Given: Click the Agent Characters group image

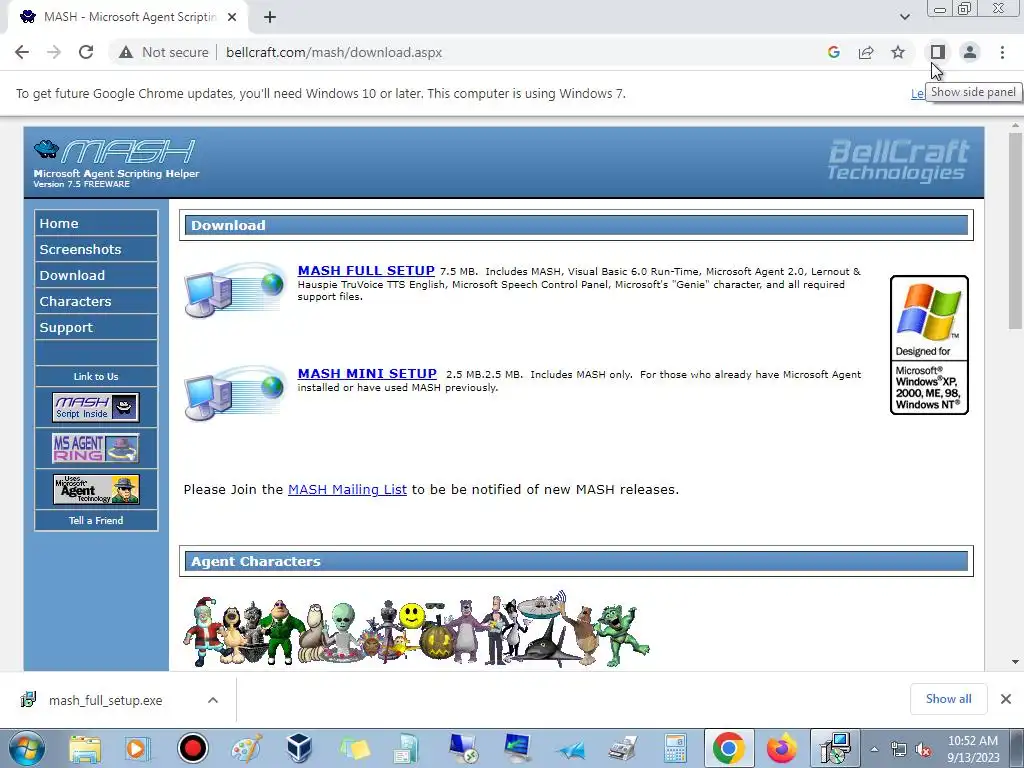Looking at the screenshot, I should 417,630.
